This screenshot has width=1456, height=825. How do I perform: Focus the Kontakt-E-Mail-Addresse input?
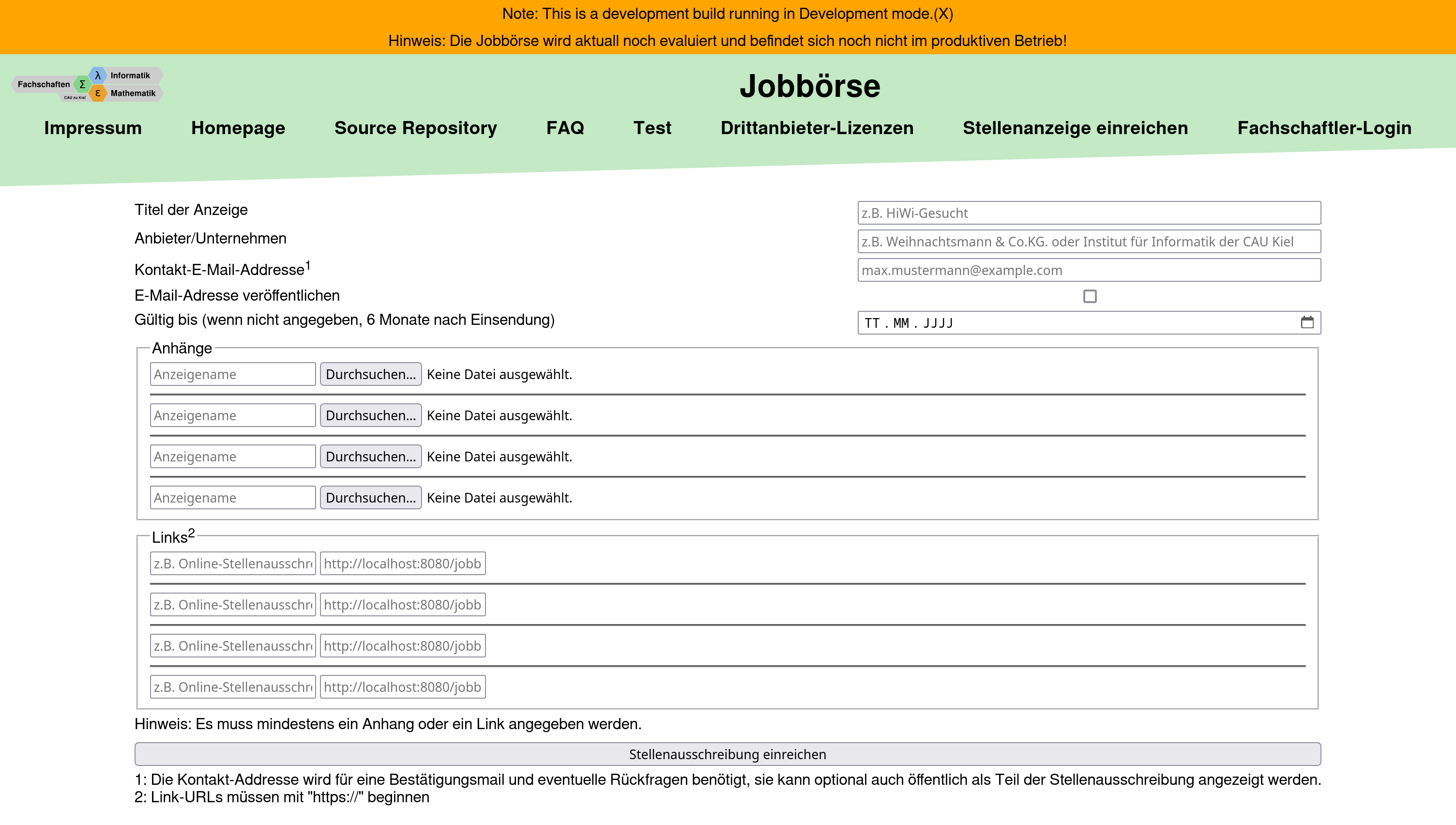[x=1089, y=270]
